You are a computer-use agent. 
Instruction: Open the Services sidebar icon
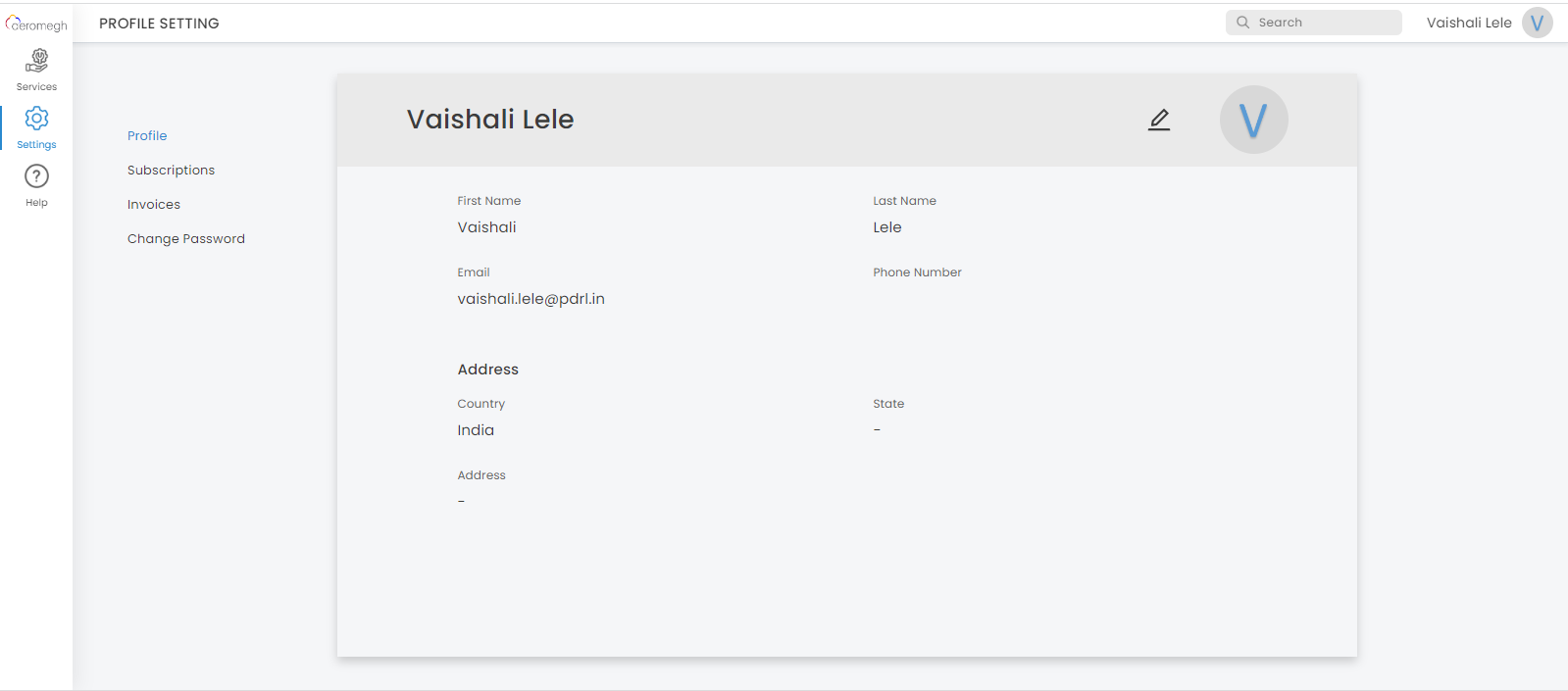37,62
